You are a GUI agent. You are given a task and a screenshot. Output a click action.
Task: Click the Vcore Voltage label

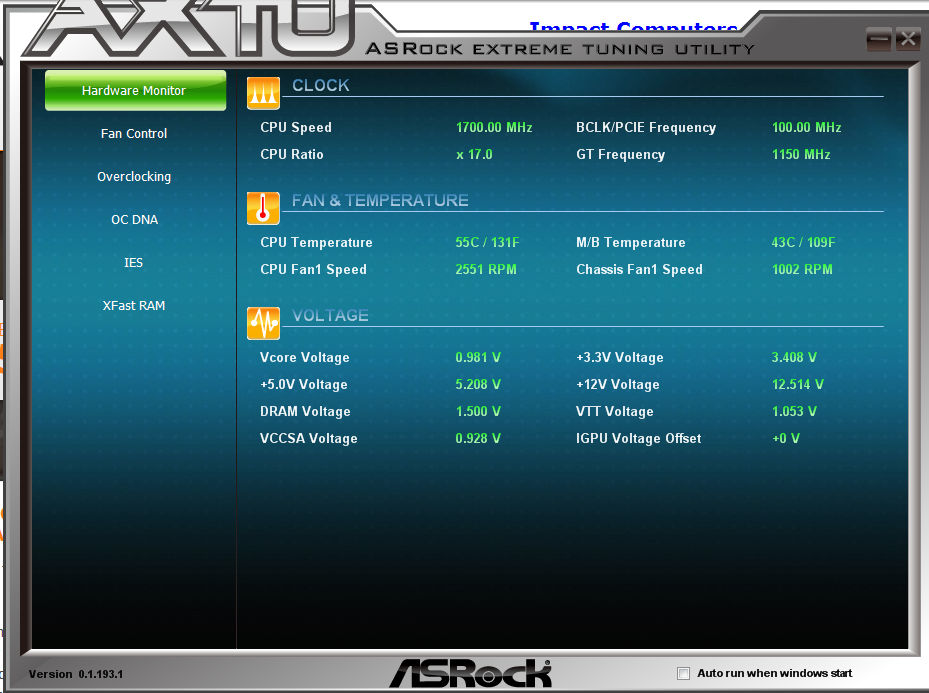click(x=305, y=358)
